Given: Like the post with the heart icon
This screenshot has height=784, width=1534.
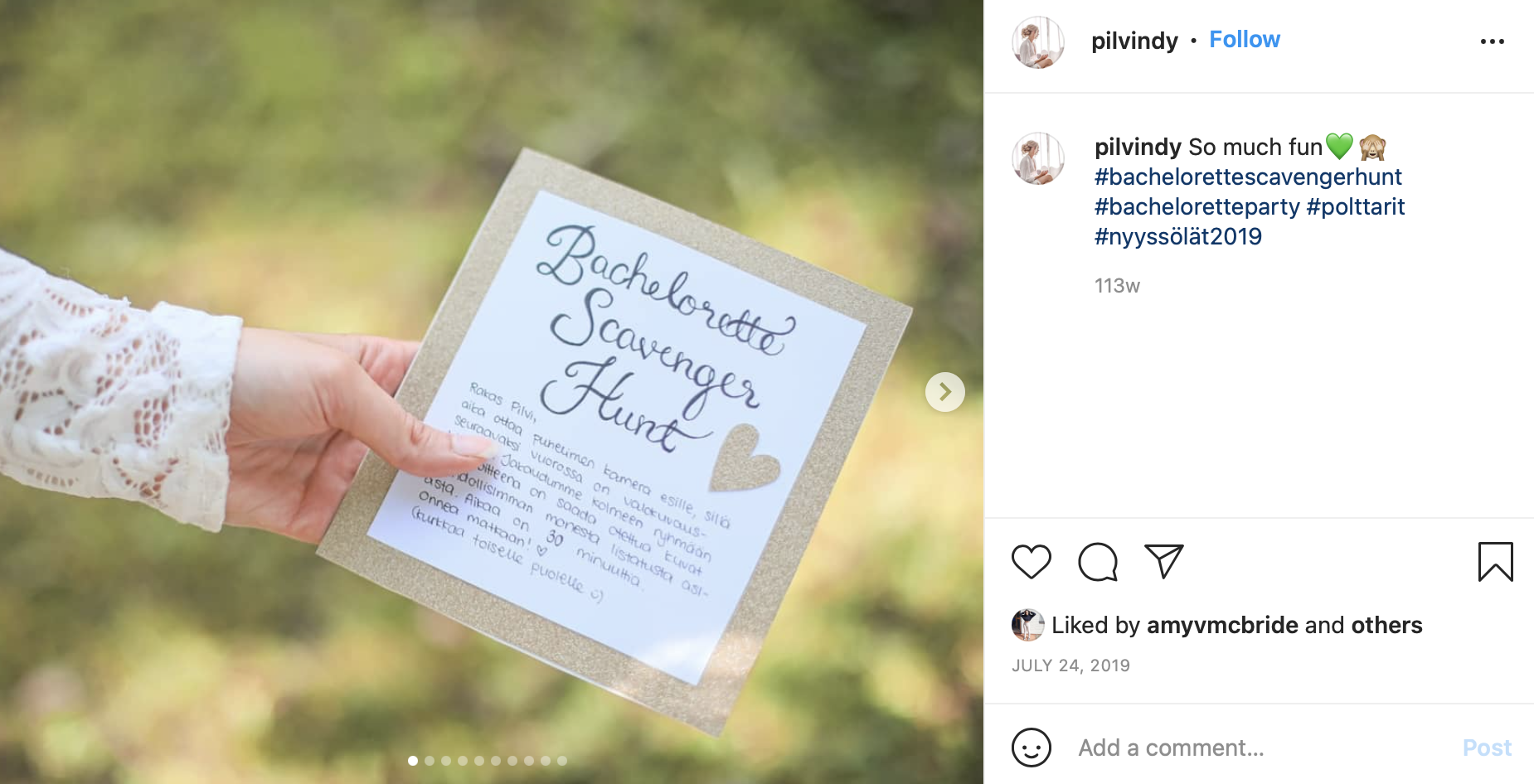Looking at the screenshot, I should 1032,562.
